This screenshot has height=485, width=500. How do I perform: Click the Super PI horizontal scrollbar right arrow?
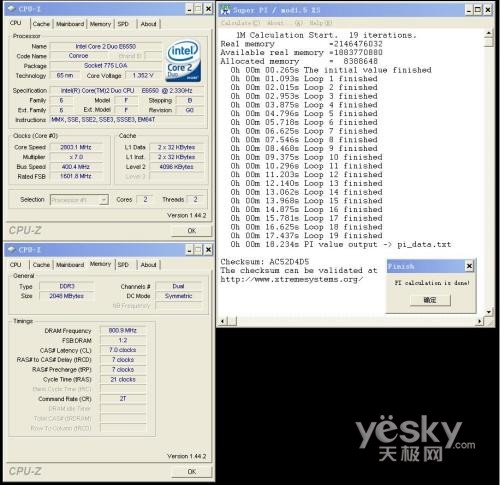[480, 321]
